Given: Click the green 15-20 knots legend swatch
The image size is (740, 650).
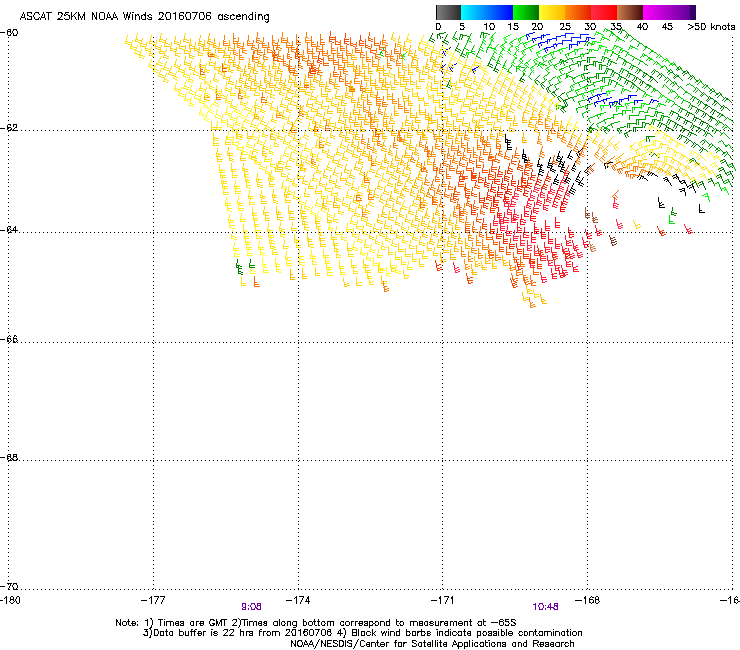Looking at the screenshot, I should (526, 12).
